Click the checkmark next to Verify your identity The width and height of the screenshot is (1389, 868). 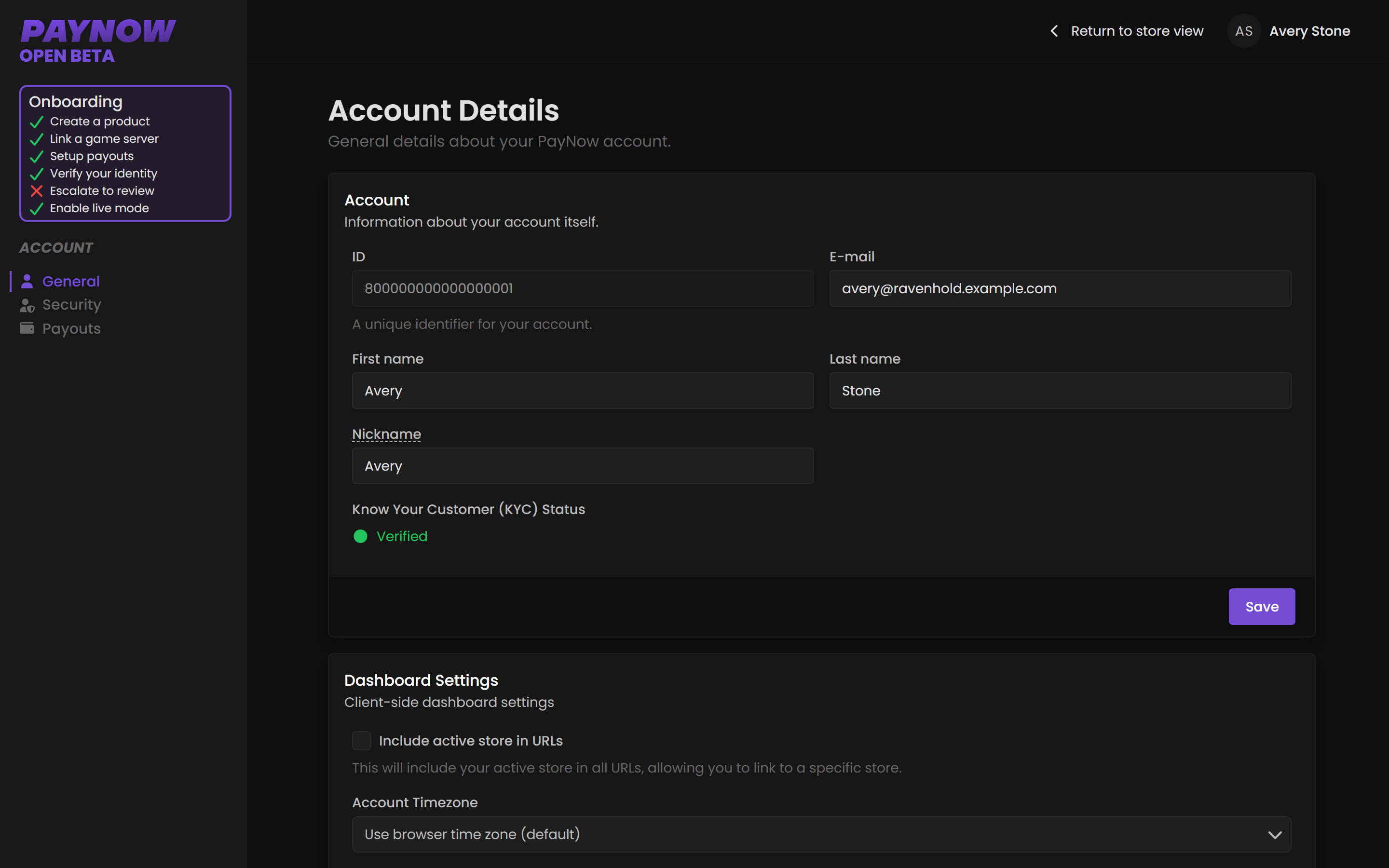[x=37, y=174]
